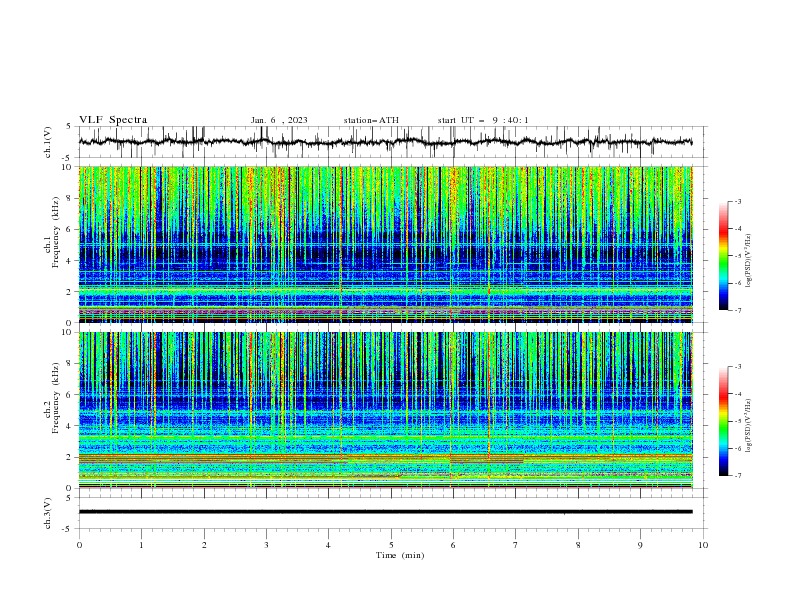Click the "start UT = 9 :40: 1" text
Image resolution: width=792 pixels, height=612 pixels.
tap(483, 120)
